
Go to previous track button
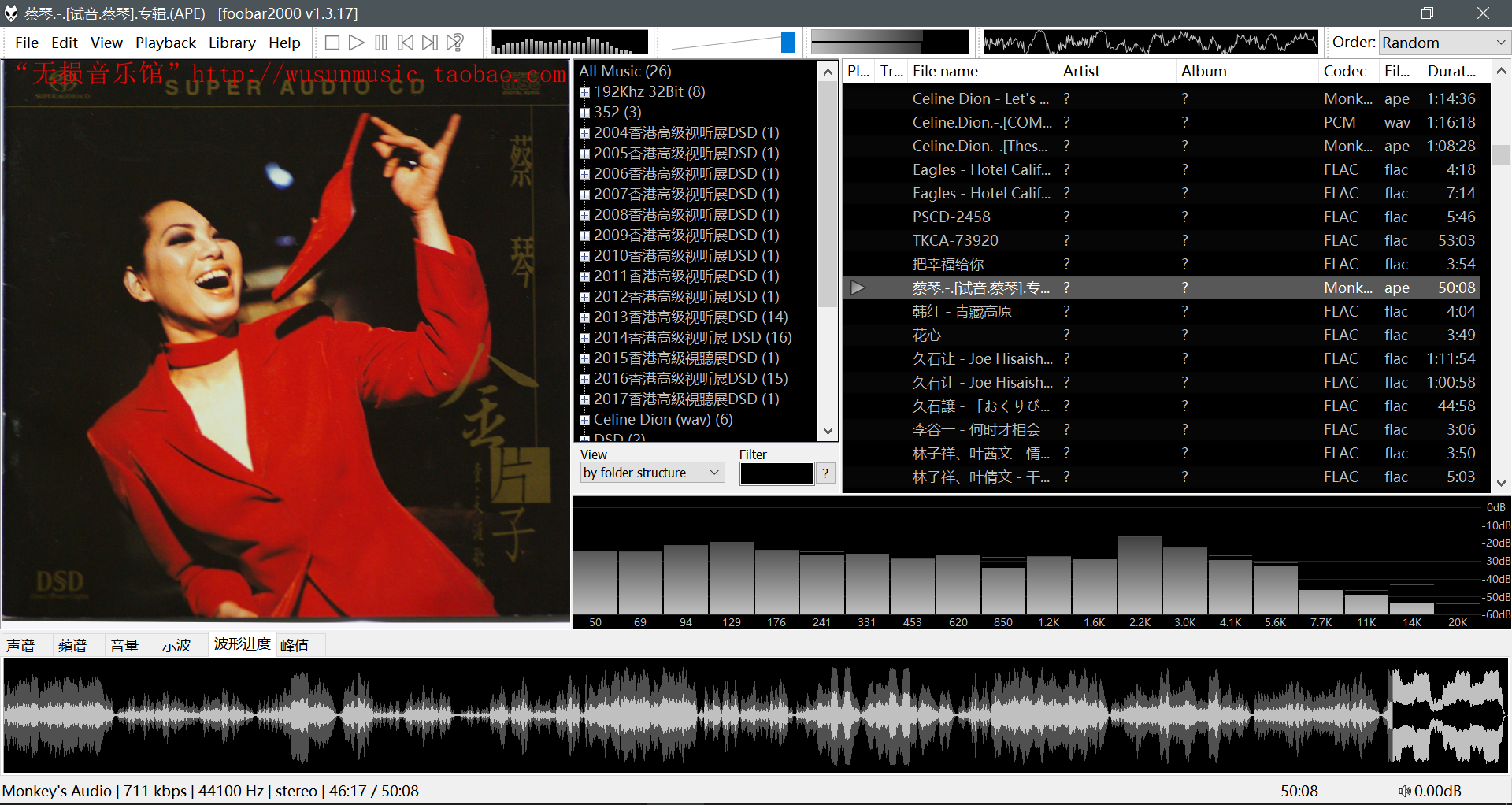(406, 43)
